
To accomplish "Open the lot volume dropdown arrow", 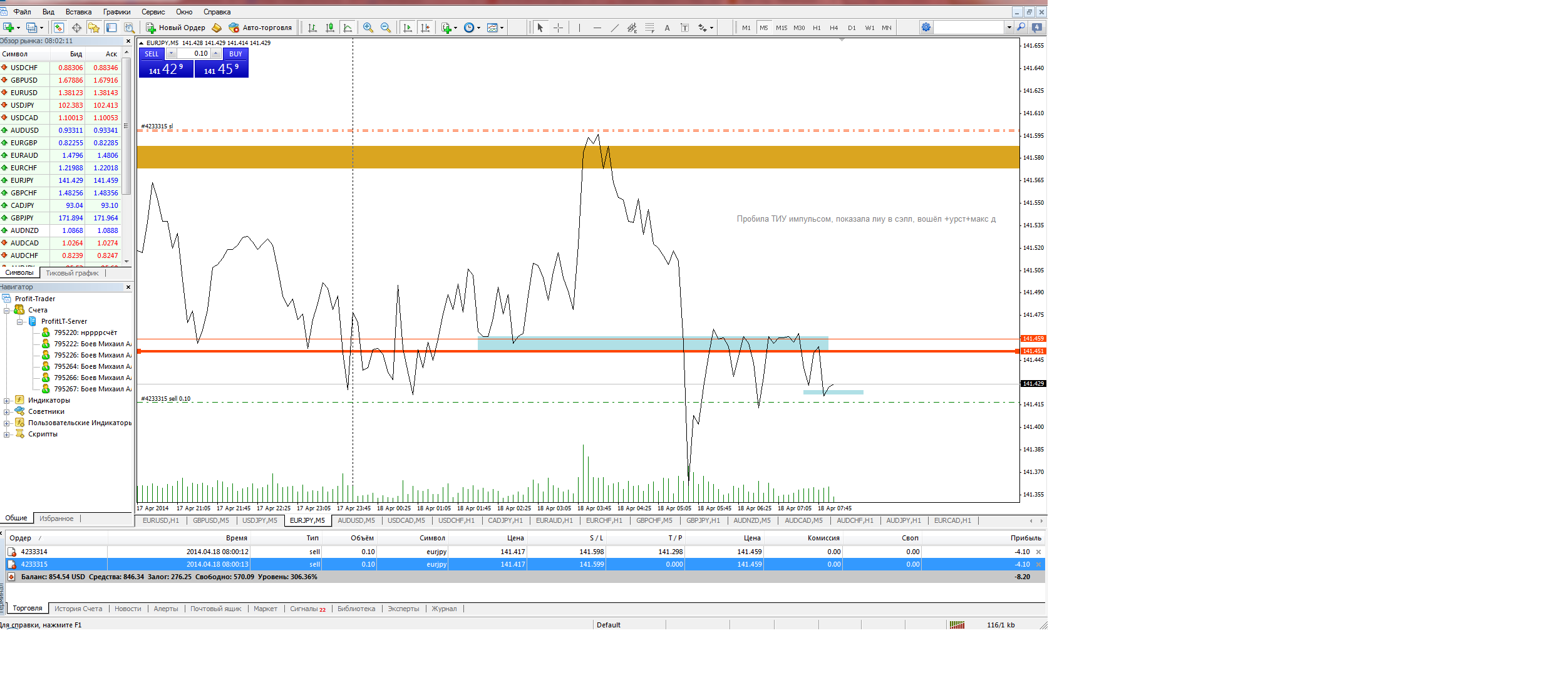I will tap(171, 54).
